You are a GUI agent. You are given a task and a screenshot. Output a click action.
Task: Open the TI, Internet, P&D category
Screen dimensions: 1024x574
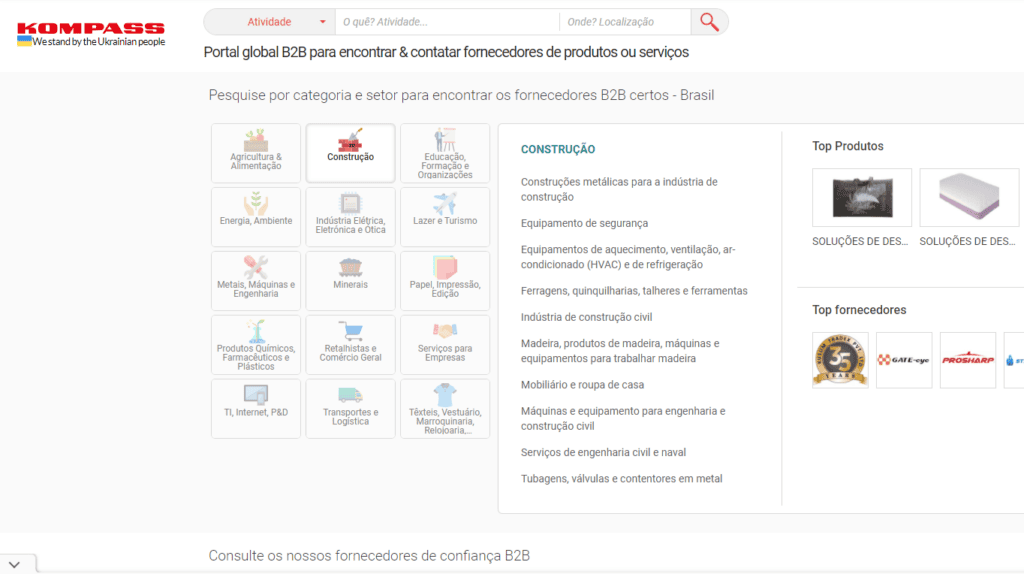(x=256, y=409)
